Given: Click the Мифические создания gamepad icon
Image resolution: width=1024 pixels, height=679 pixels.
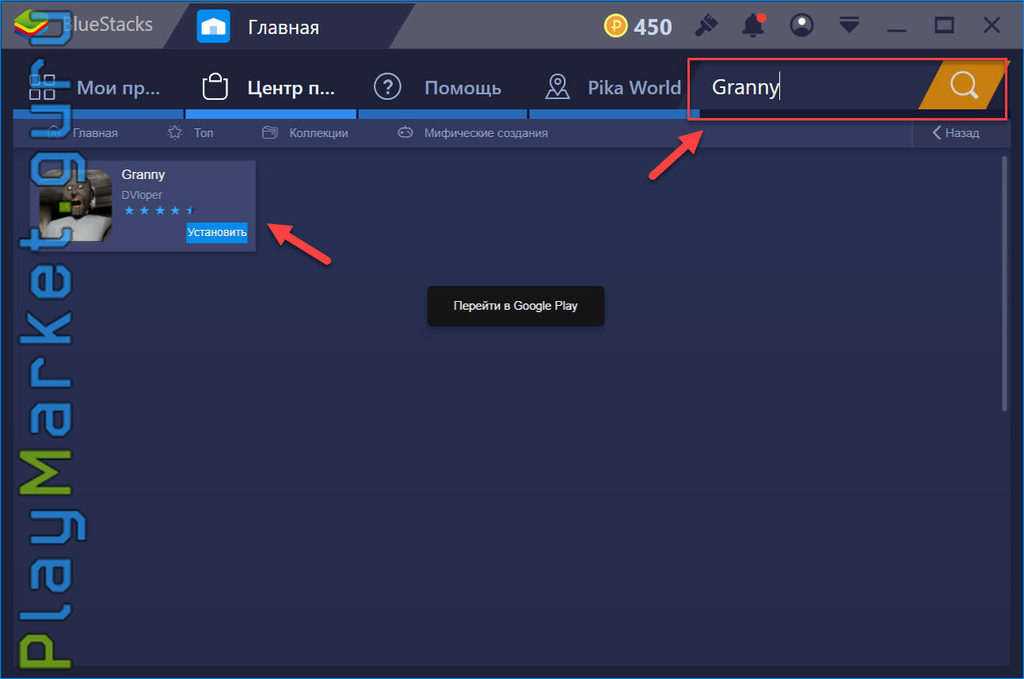Looking at the screenshot, I should click(x=406, y=133).
